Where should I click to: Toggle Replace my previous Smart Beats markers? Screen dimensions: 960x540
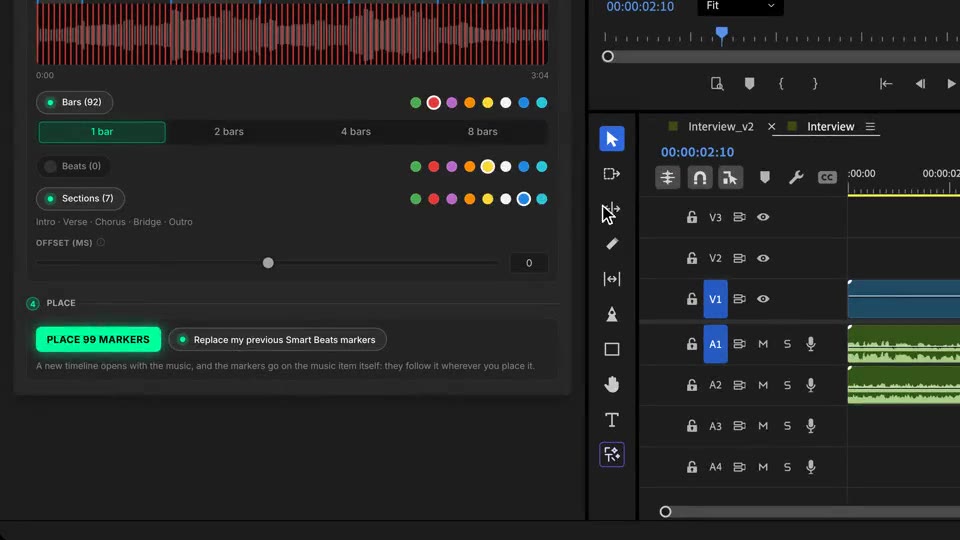click(277, 340)
